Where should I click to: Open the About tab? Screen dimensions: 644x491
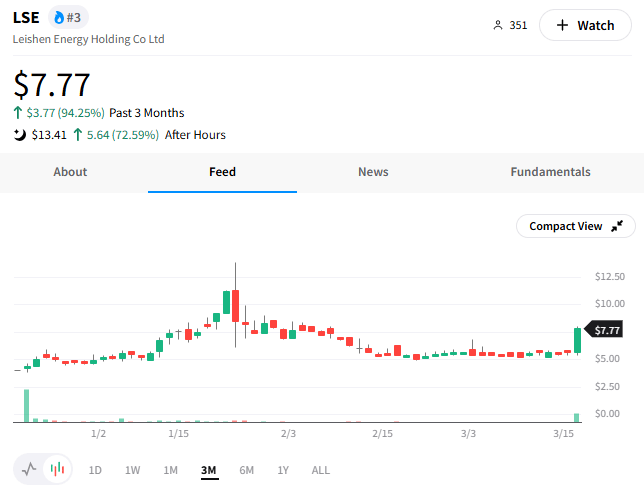pyautogui.click(x=70, y=172)
